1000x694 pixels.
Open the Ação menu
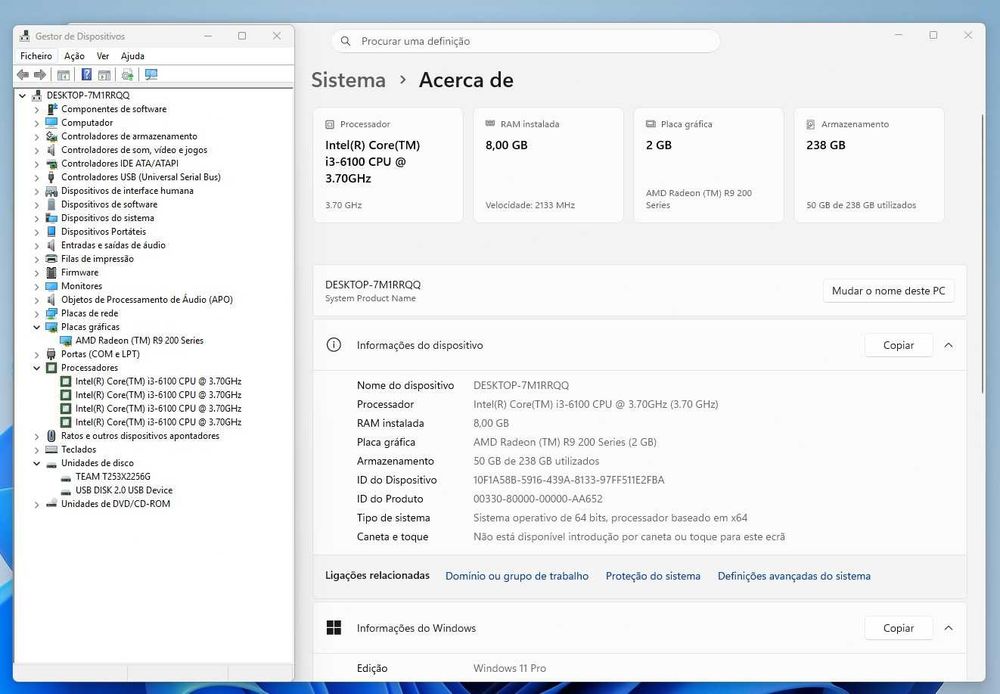tap(74, 56)
